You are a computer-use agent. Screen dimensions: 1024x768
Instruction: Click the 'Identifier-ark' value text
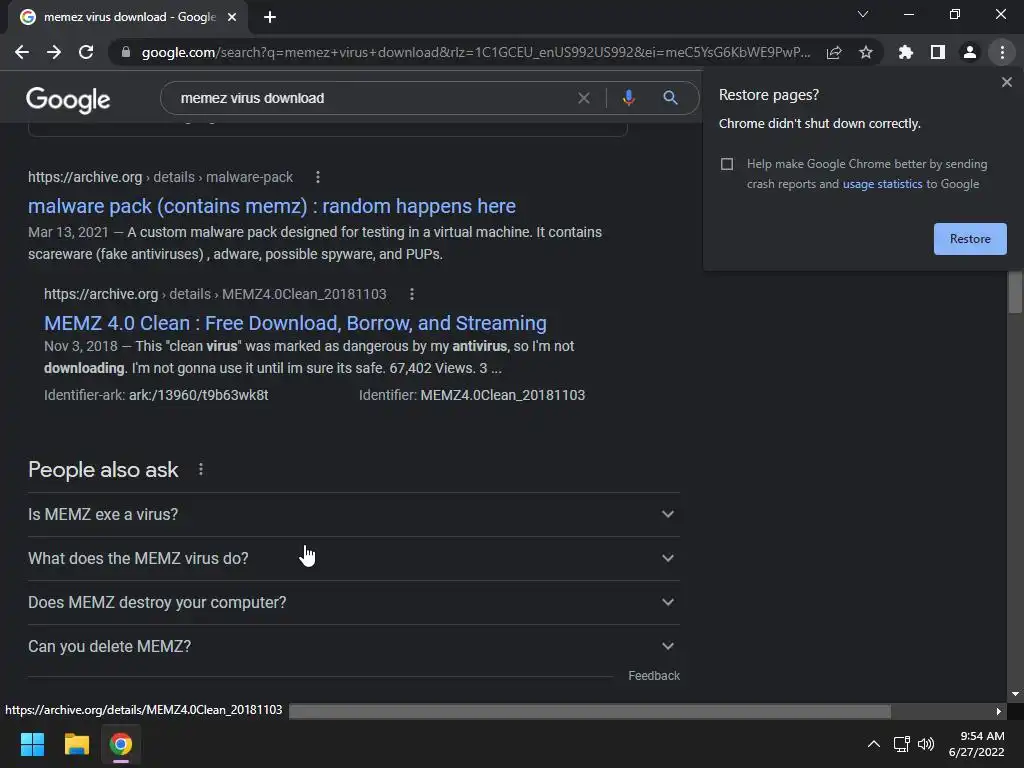199,395
